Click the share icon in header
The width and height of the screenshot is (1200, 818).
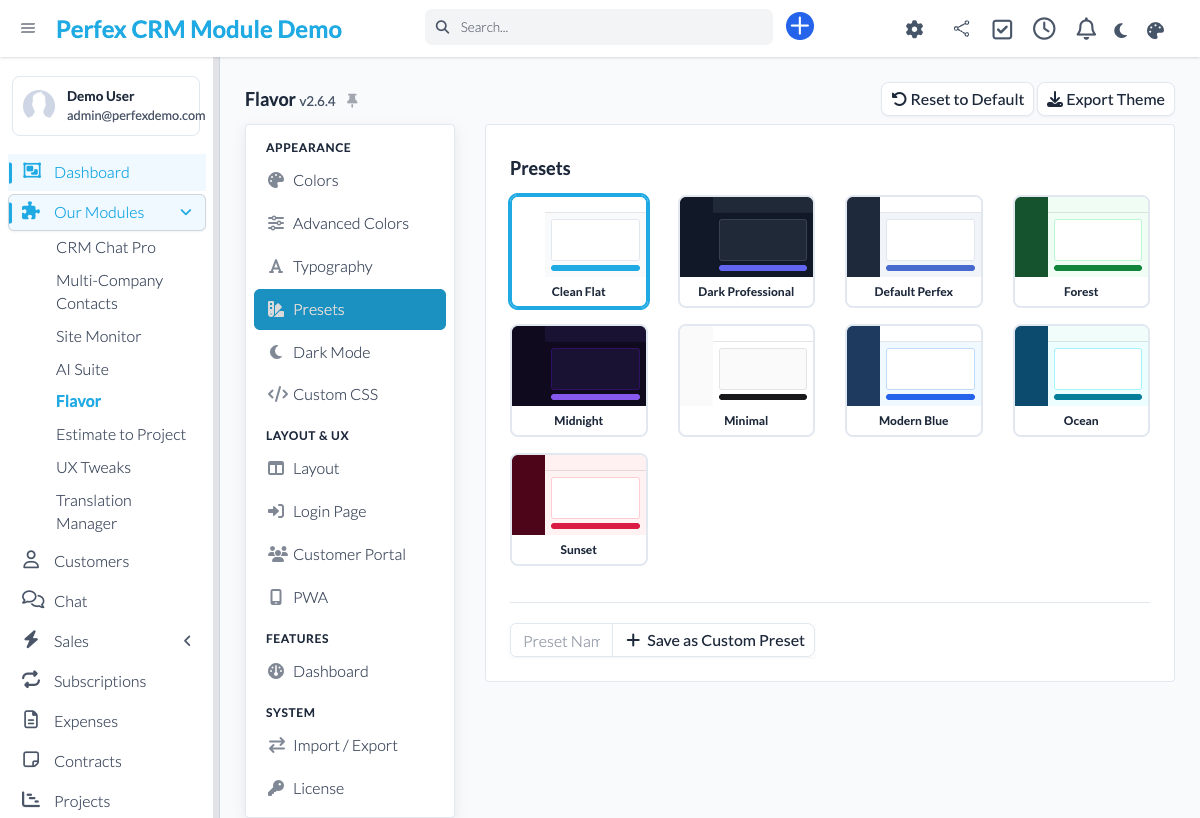[x=961, y=29]
